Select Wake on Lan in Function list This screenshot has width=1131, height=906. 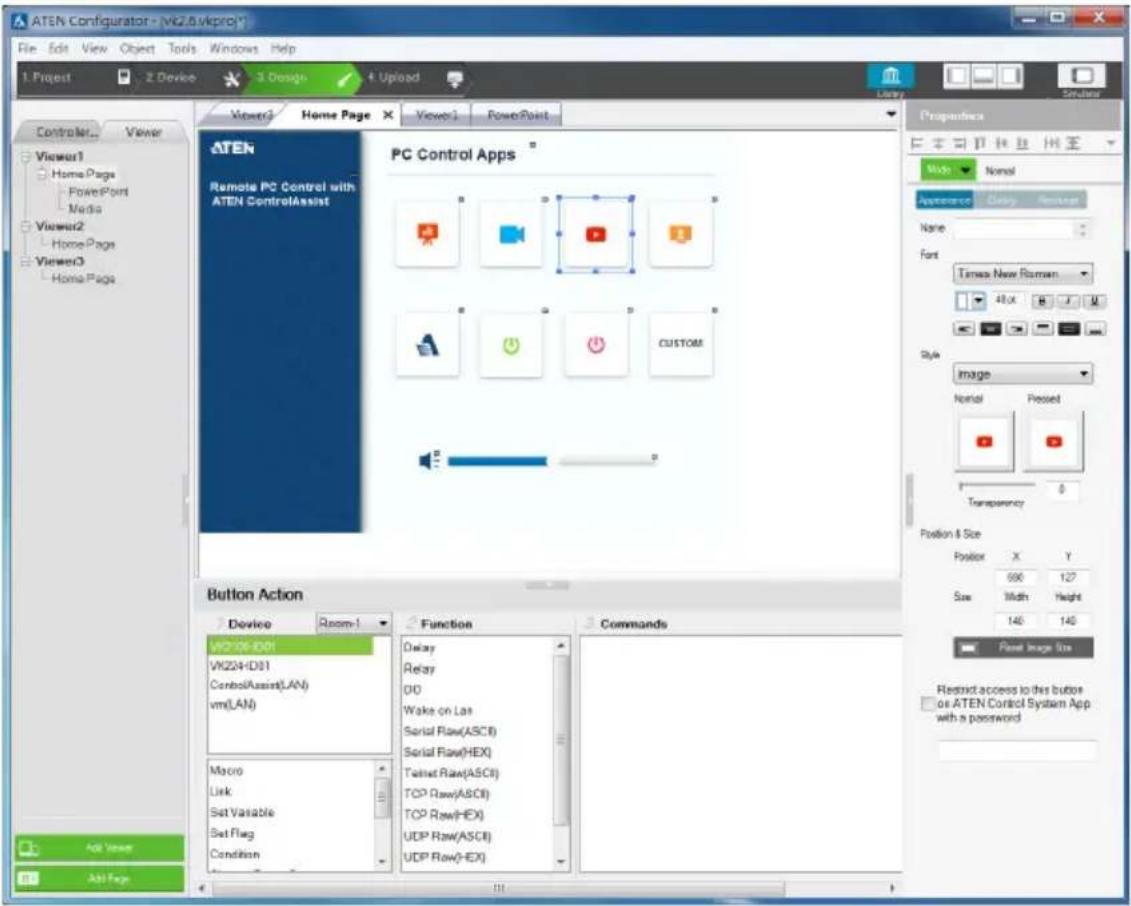[438, 711]
